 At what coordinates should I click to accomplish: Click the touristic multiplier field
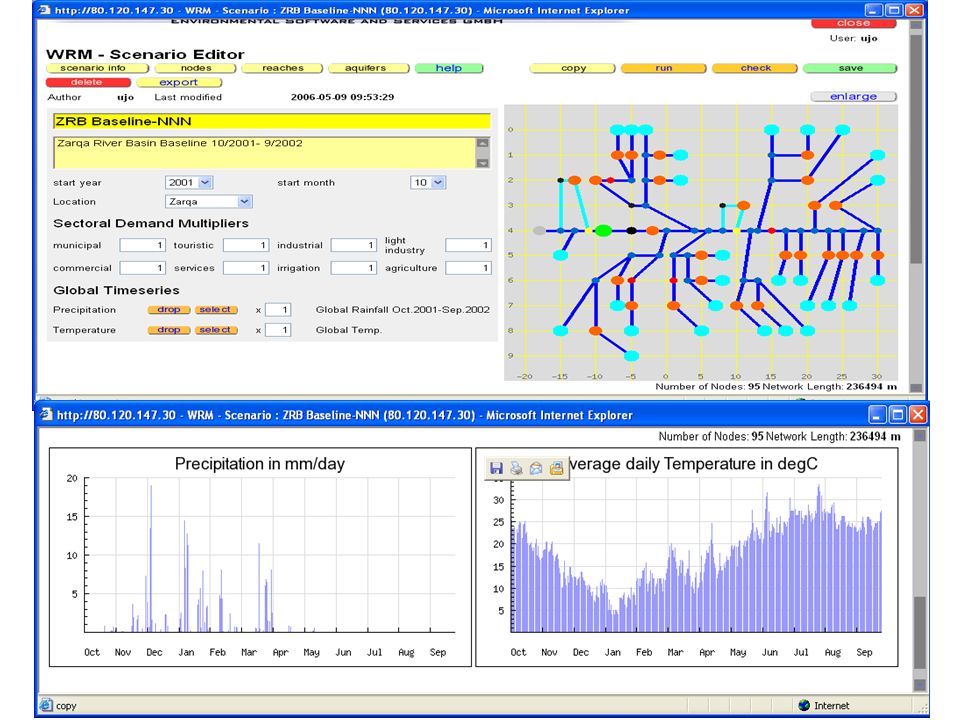[246, 245]
